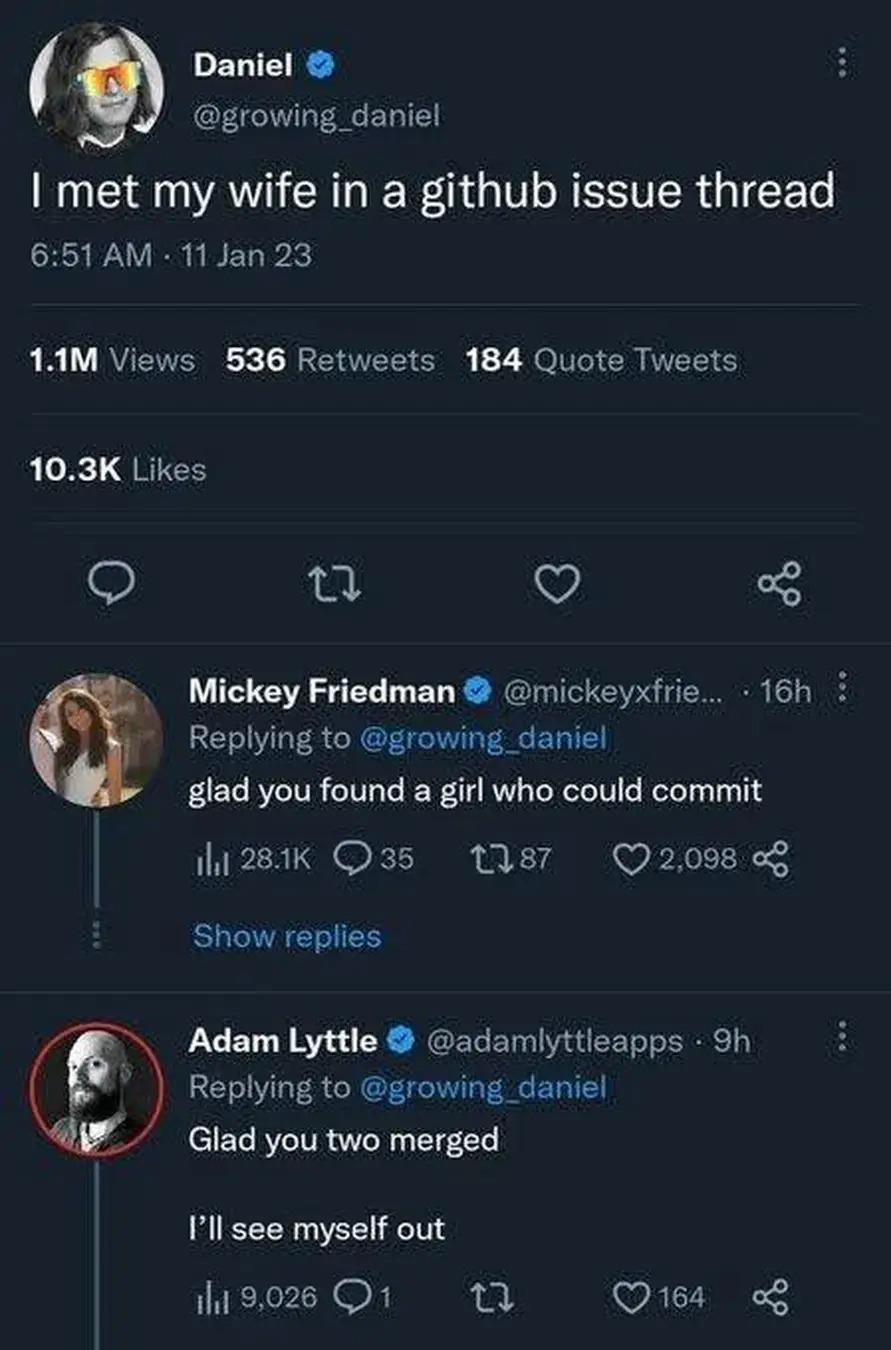
Task: Share Daniel's main tweet
Action: (779, 584)
